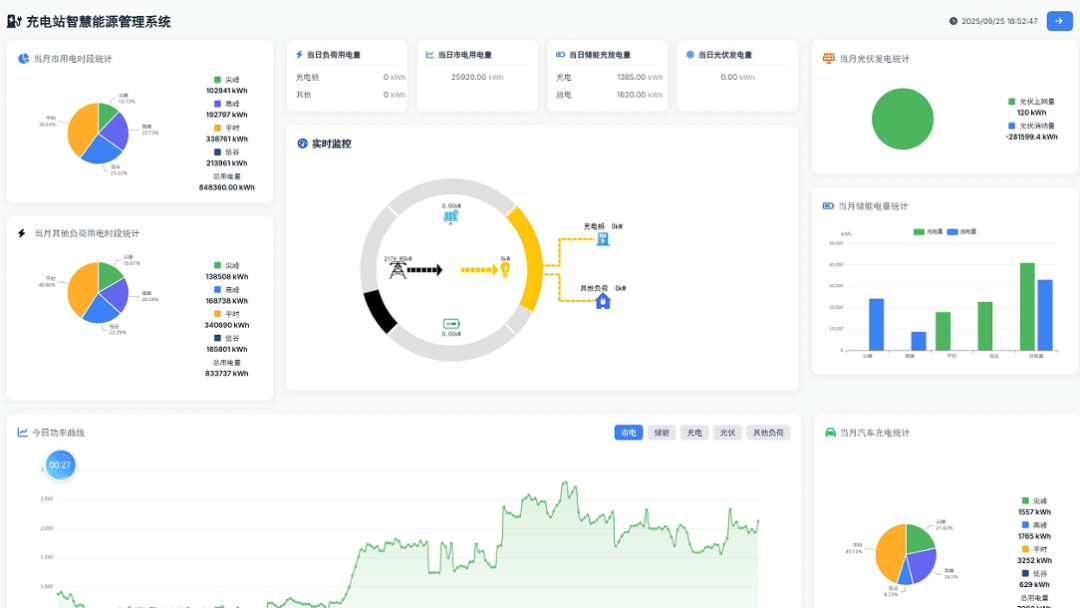Open the 其他负荷 power curve tab

[768, 433]
